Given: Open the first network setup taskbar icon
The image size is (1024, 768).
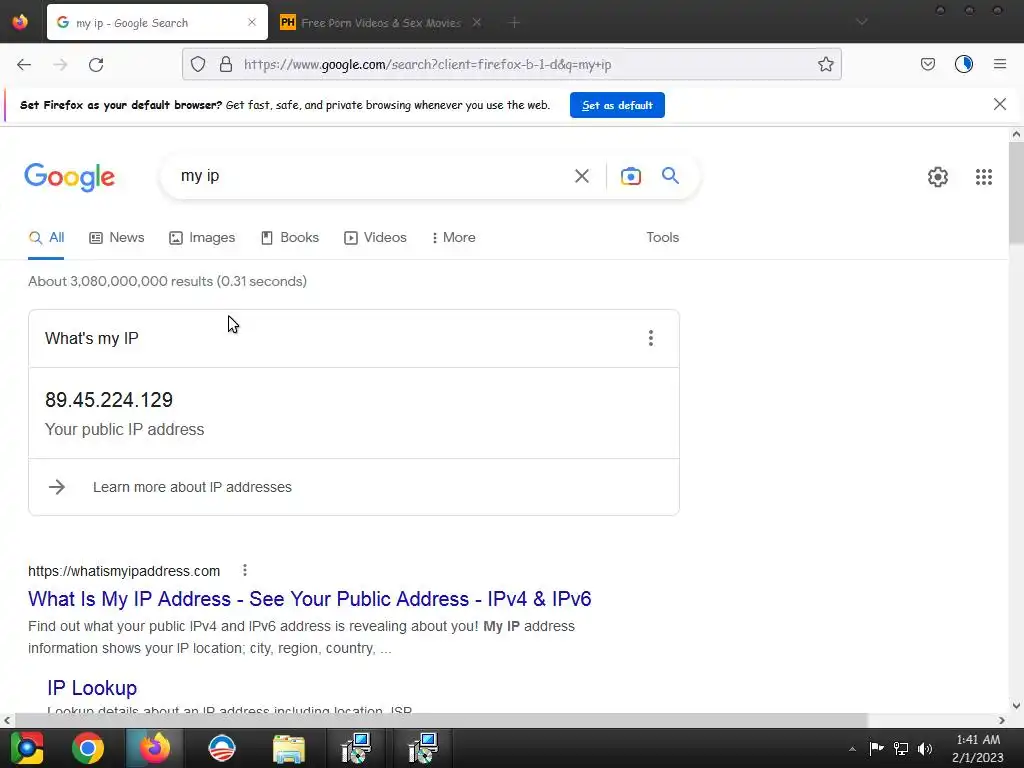Looking at the screenshot, I should click(357, 748).
